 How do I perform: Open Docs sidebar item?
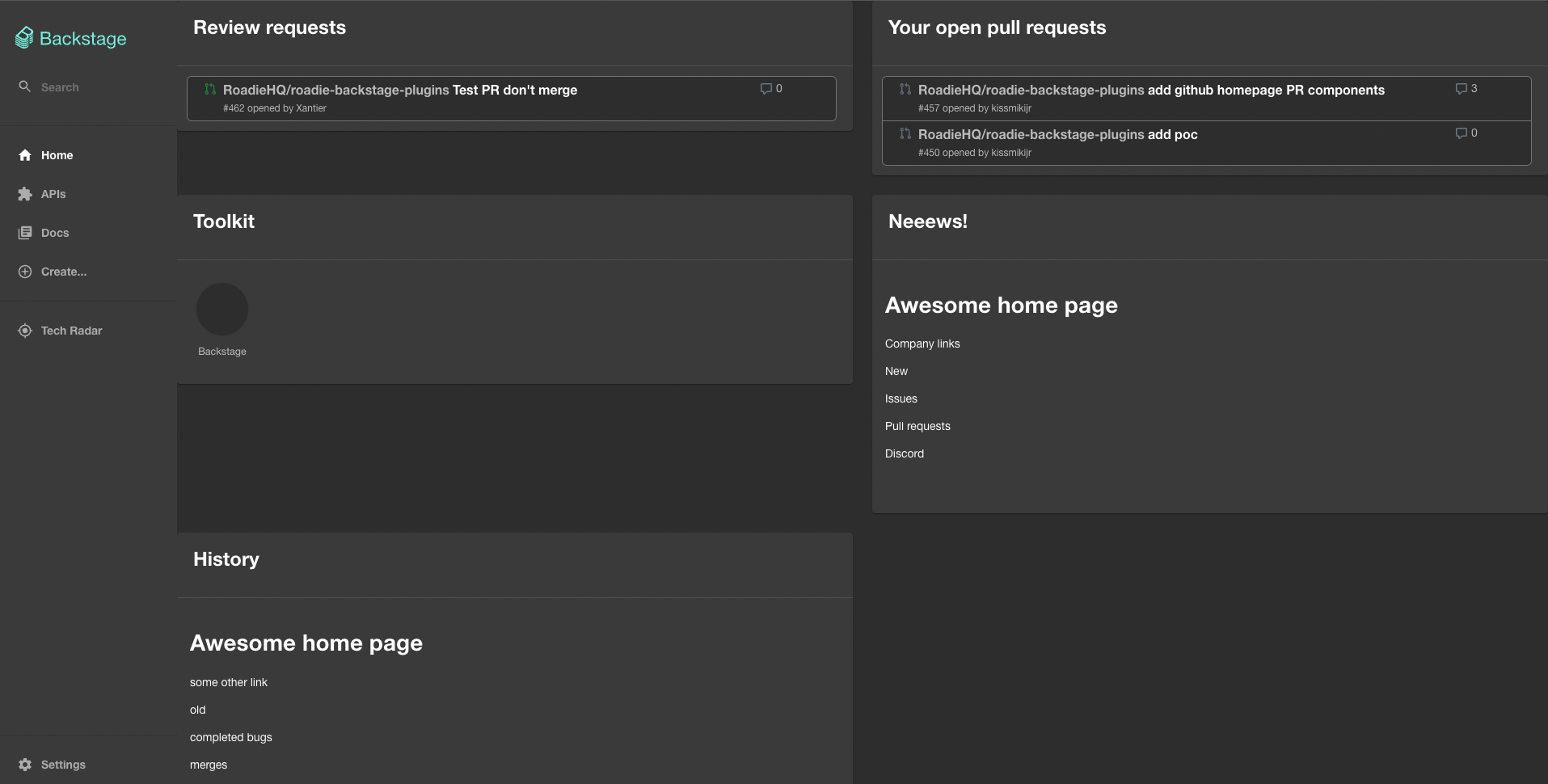click(88, 233)
